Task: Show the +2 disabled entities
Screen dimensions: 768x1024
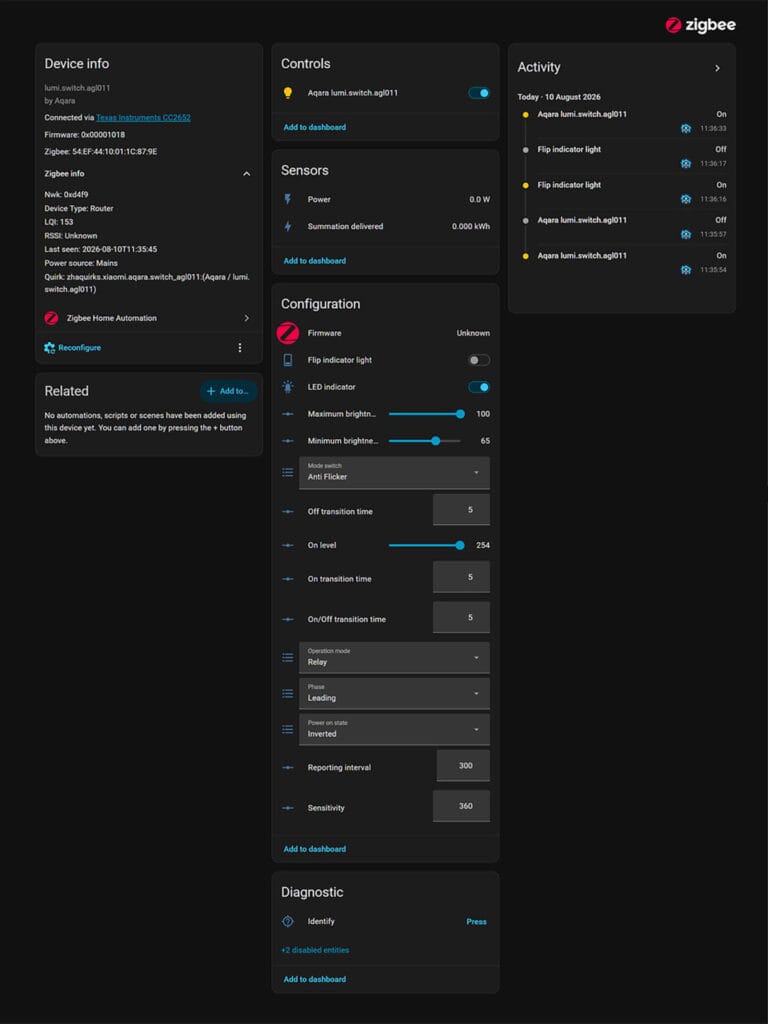Action: pos(315,950)
